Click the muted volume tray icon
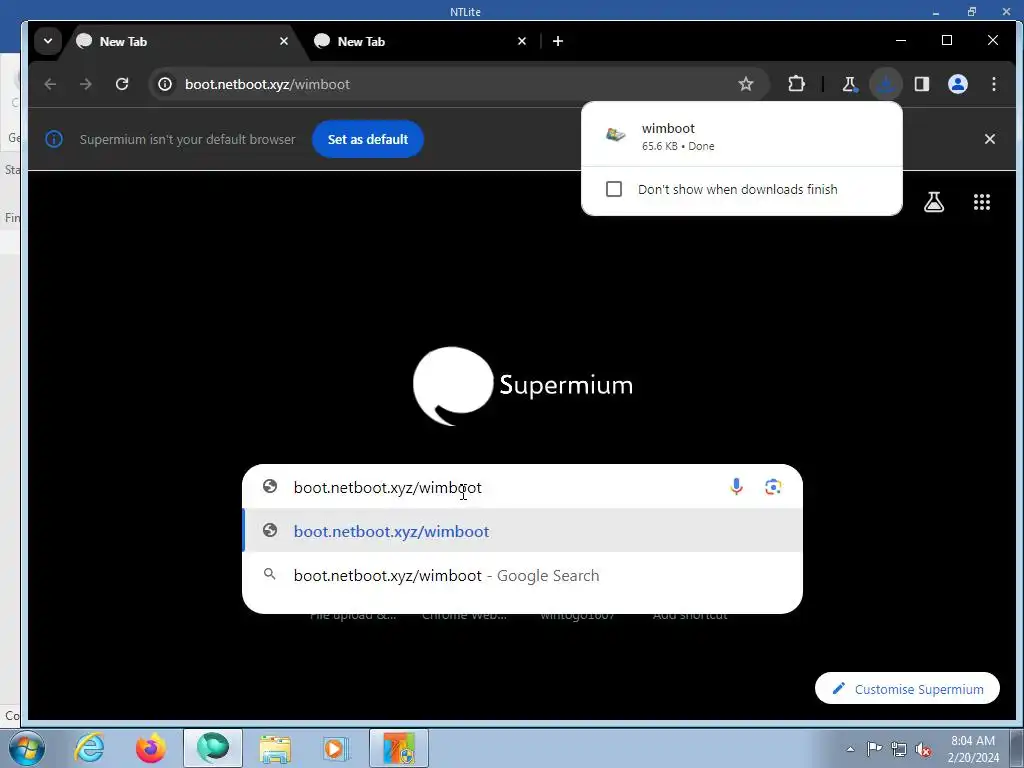Image resolution: width=1024 pixels, height=768 pixels. 923,749
